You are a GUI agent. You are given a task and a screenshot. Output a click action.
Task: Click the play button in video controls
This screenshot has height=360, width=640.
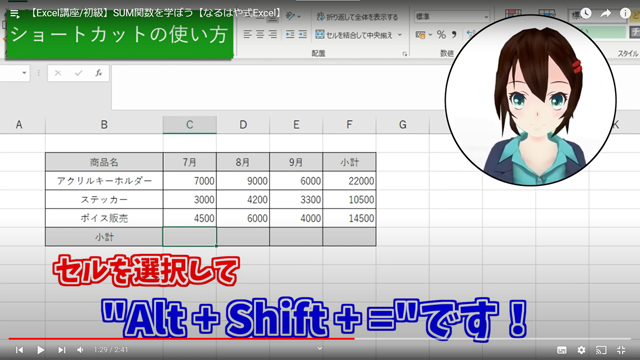pyautogui.click(x=40, y=350)
